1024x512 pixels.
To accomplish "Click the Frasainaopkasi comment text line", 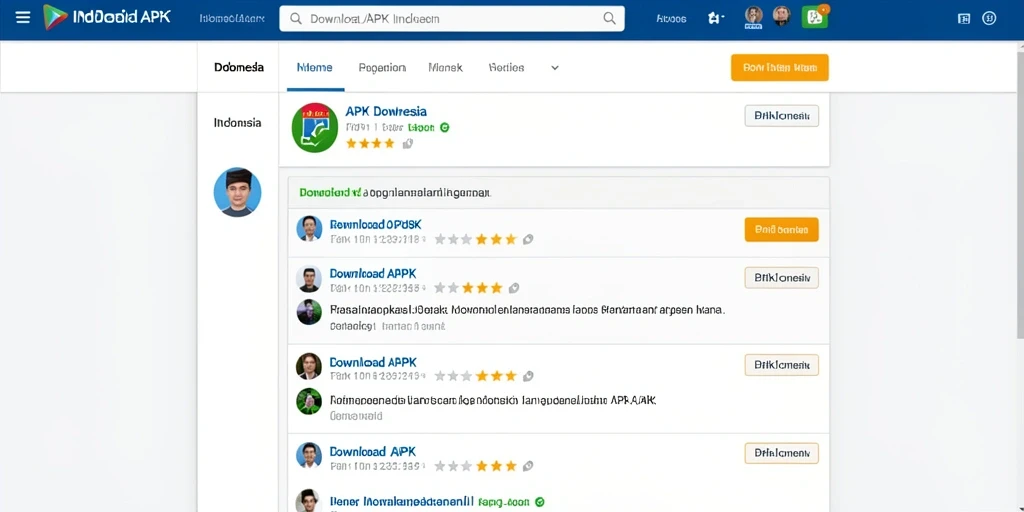I will [x=528, y=310].
